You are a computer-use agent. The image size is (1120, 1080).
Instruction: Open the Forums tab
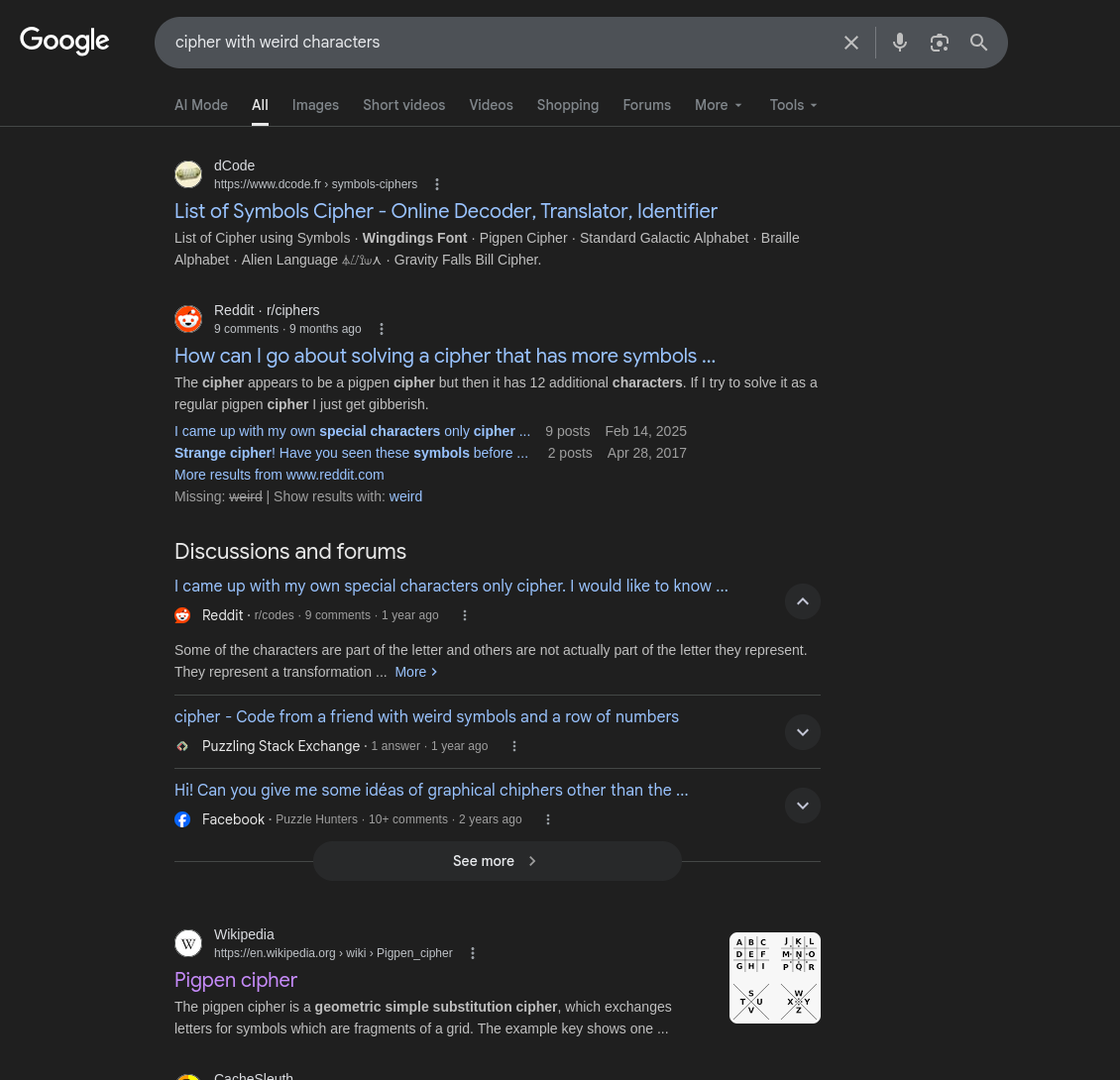click(646, 105)
